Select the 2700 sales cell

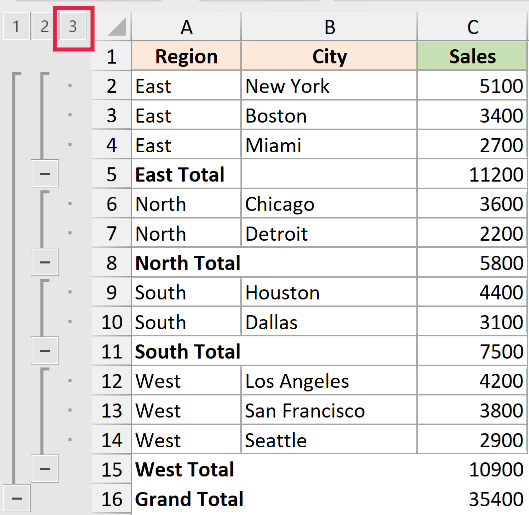coord(472,145)
